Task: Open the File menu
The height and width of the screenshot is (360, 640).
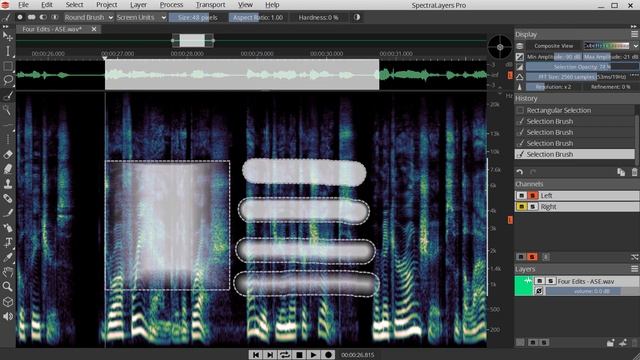Action: (23, 5)
